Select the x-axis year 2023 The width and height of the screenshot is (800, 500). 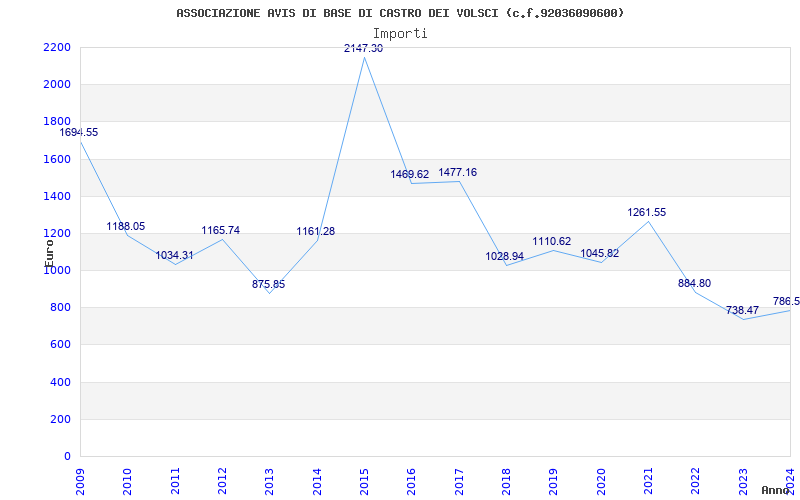point(743,481)
